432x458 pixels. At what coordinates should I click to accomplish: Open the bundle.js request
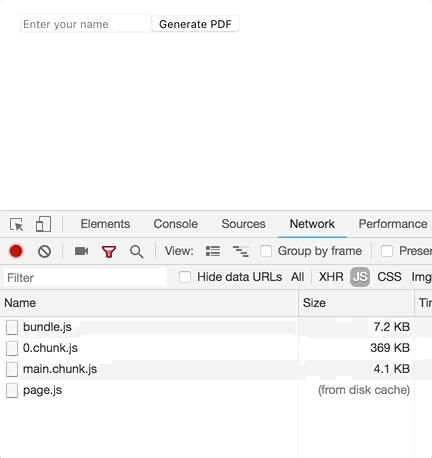(x=47, y=327)
